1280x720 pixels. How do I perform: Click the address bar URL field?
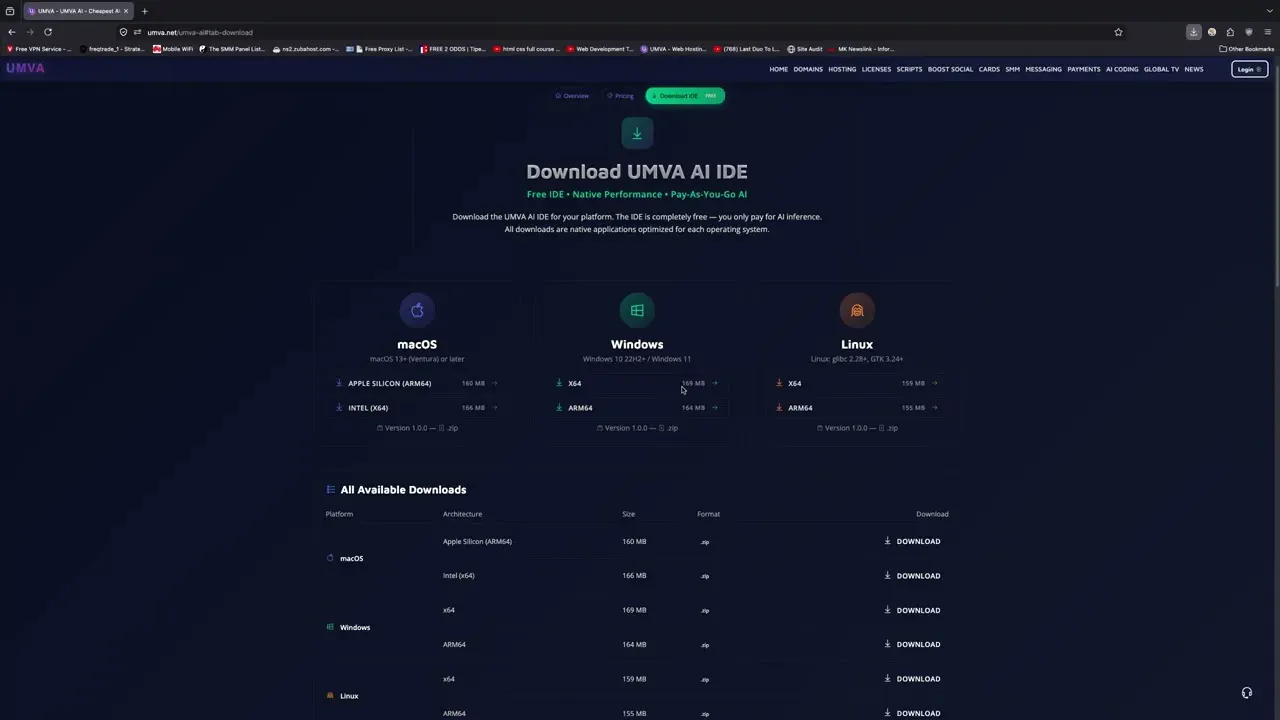pos(620,32)
